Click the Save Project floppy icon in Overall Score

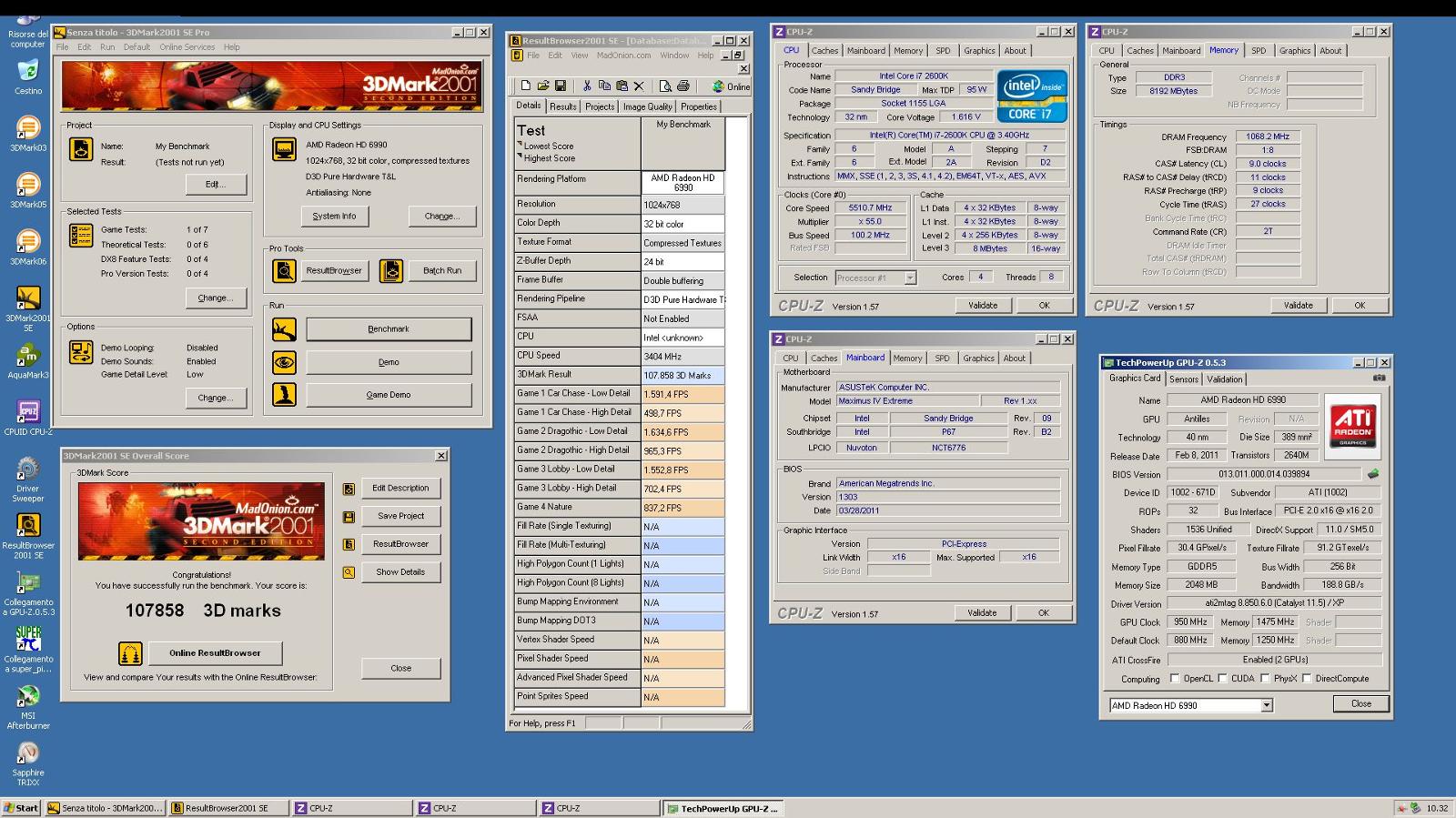(x=349, y=517)
